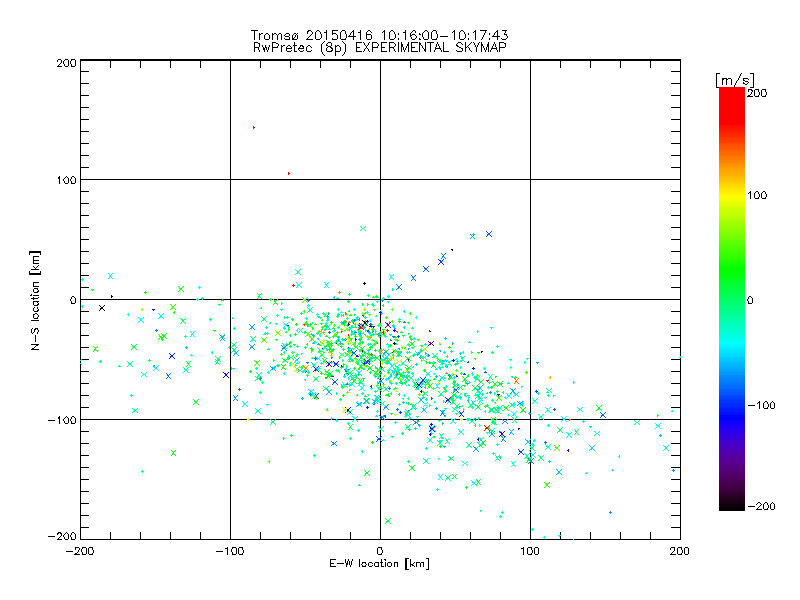Click the x-axis '-100' tick label

tap(230, 551)
